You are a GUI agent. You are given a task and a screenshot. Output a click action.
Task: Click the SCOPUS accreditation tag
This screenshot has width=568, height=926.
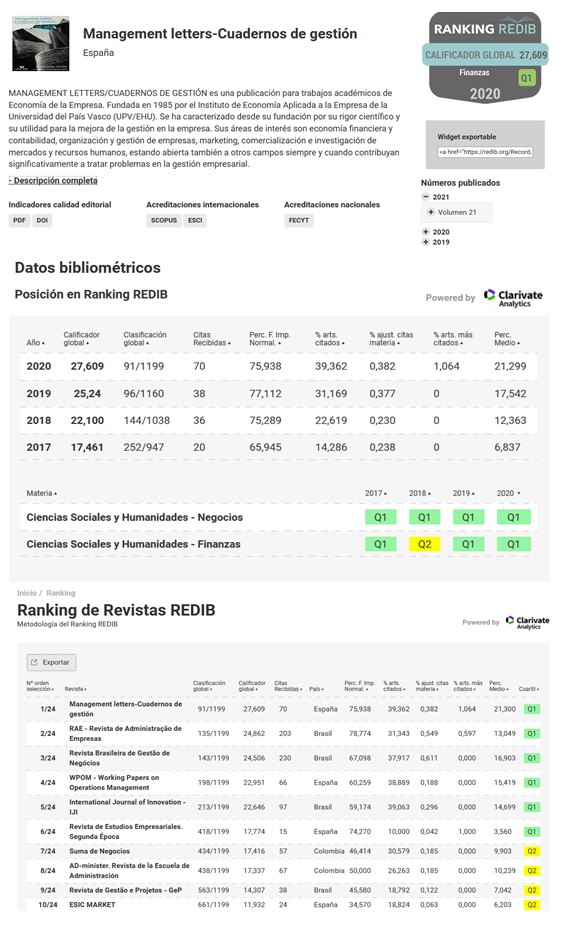(x=164, y=220)
